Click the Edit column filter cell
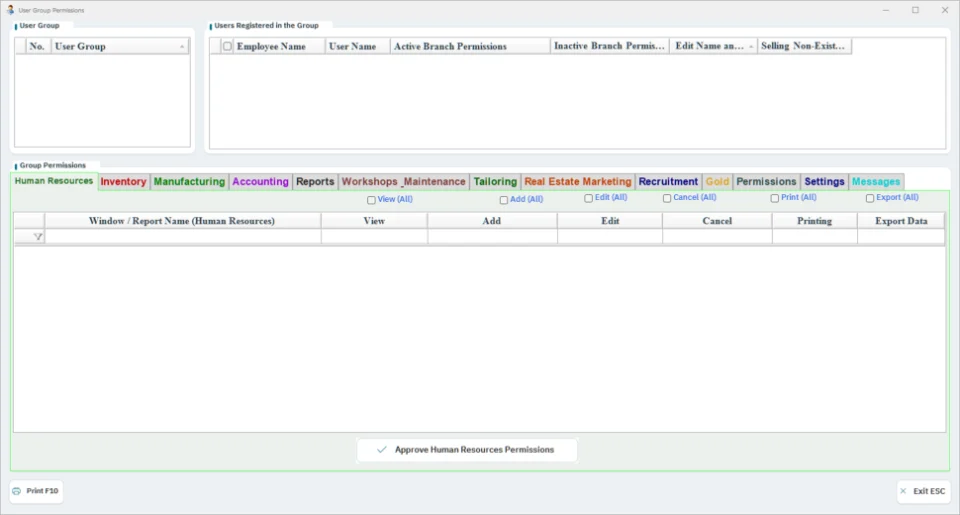 pyautogui.click(x=610, y=237)
